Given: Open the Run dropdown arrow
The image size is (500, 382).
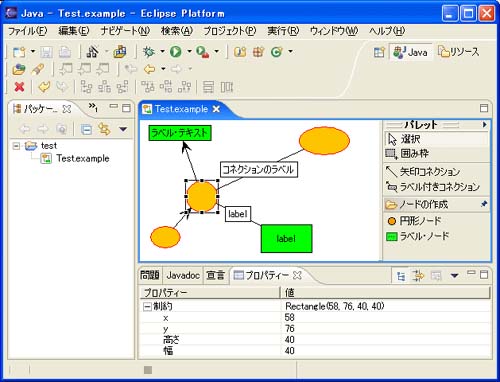Looking at the screenshot, I should [x=189, y=51].
